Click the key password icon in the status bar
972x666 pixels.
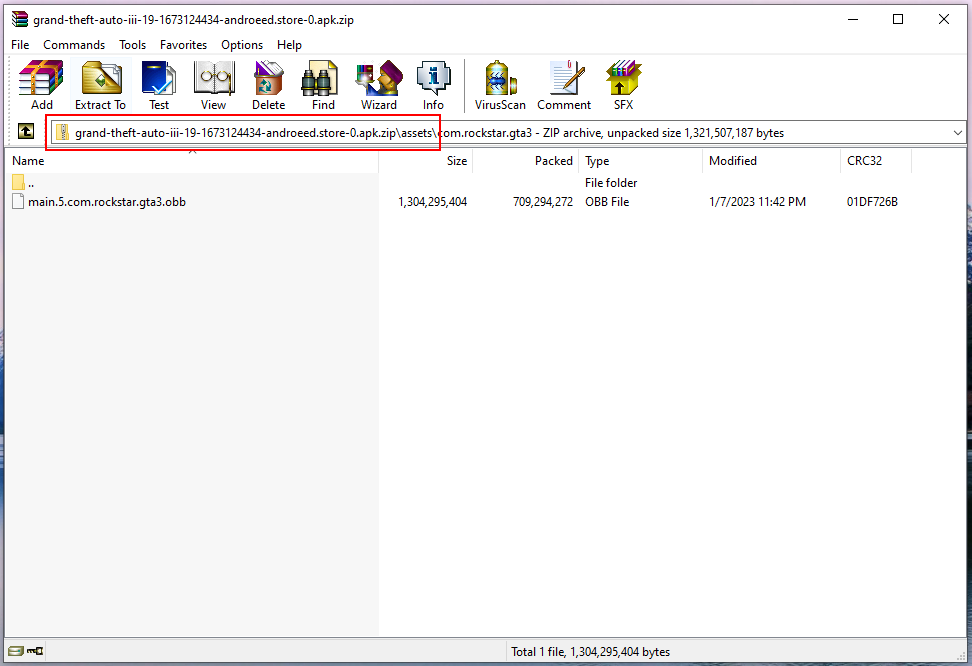(35, 650)
